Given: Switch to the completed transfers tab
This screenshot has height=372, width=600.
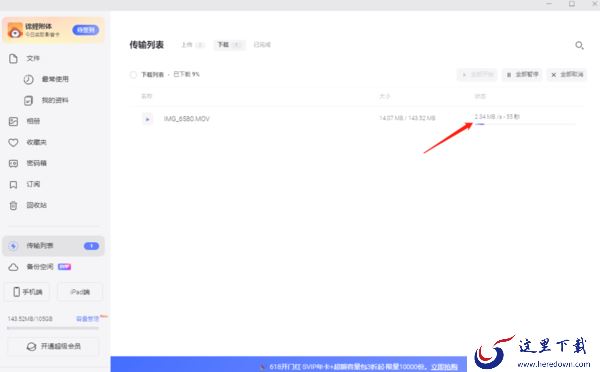Looking at the screenshot, I should [262, 45].
